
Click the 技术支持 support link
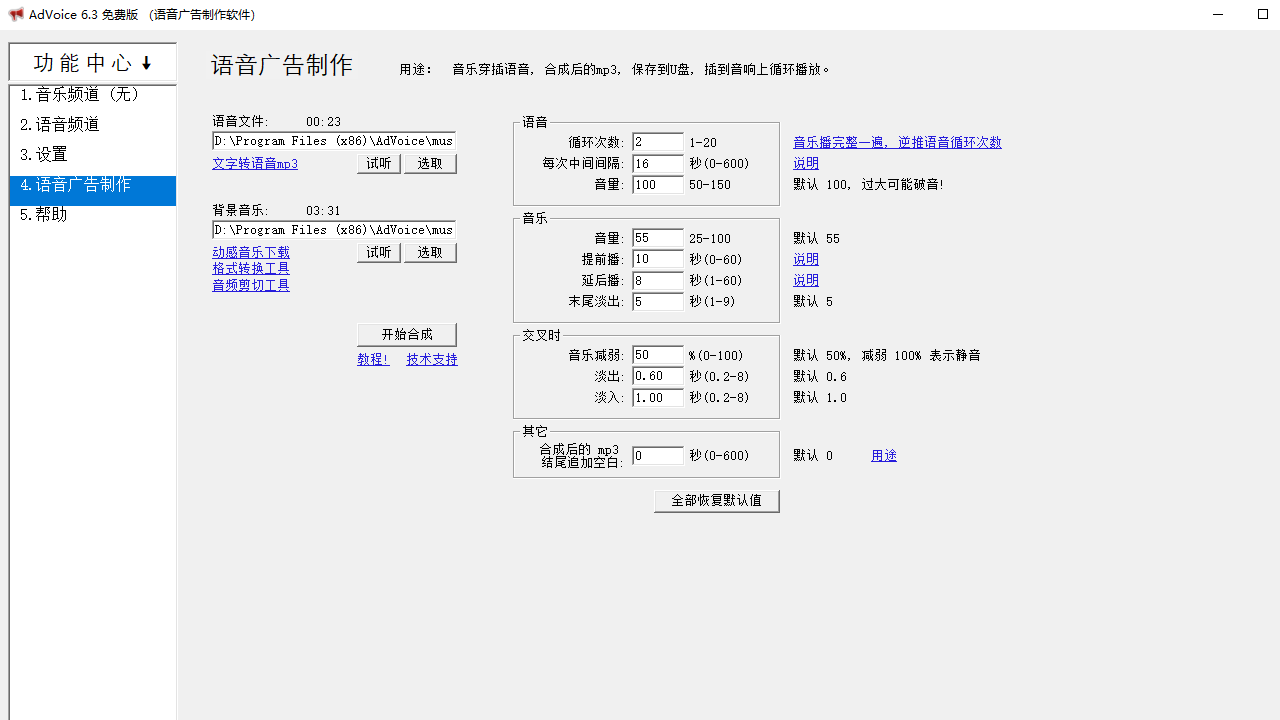tap(431, 359)
